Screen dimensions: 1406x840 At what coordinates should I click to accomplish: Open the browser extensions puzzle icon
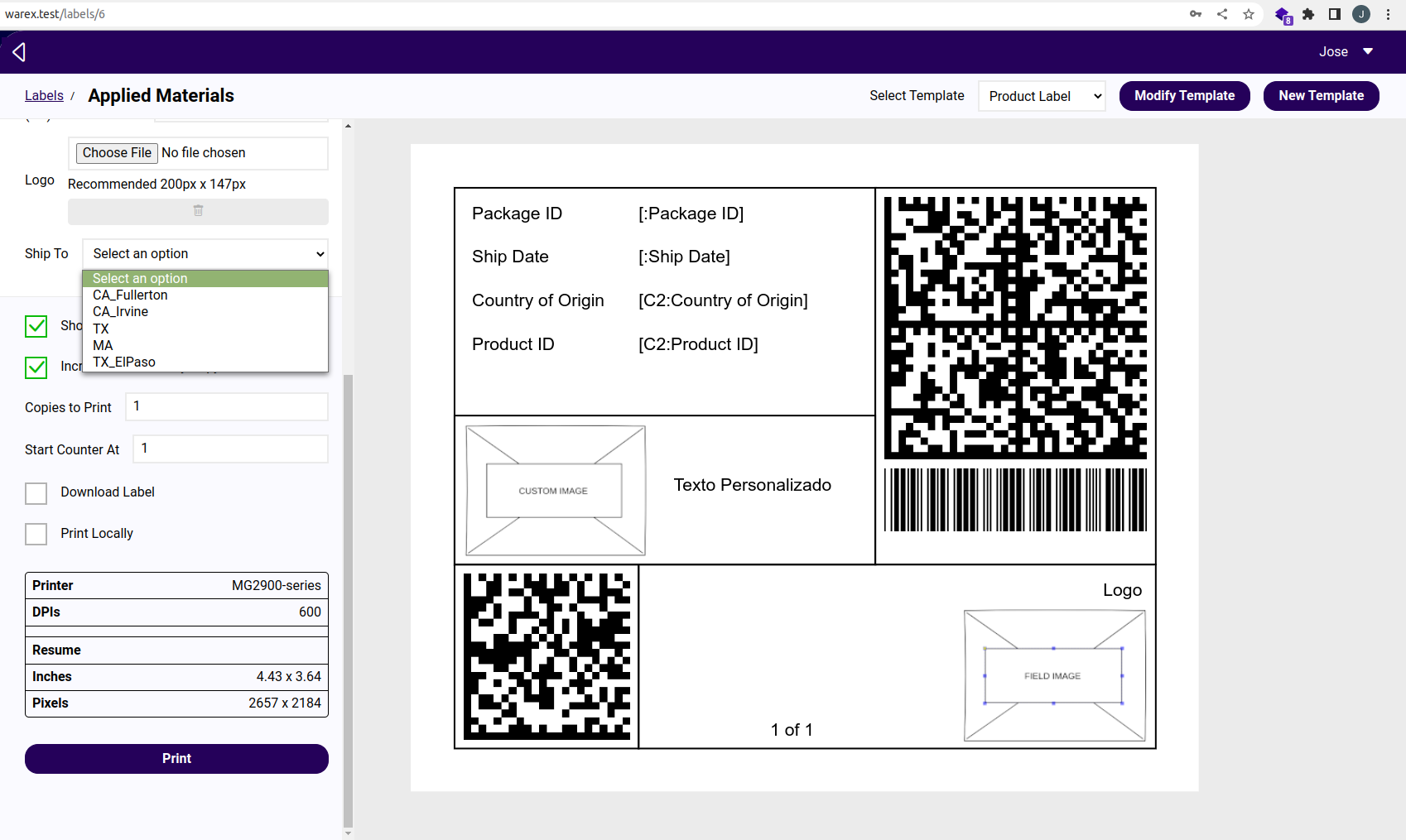(x=1308, y=14)
